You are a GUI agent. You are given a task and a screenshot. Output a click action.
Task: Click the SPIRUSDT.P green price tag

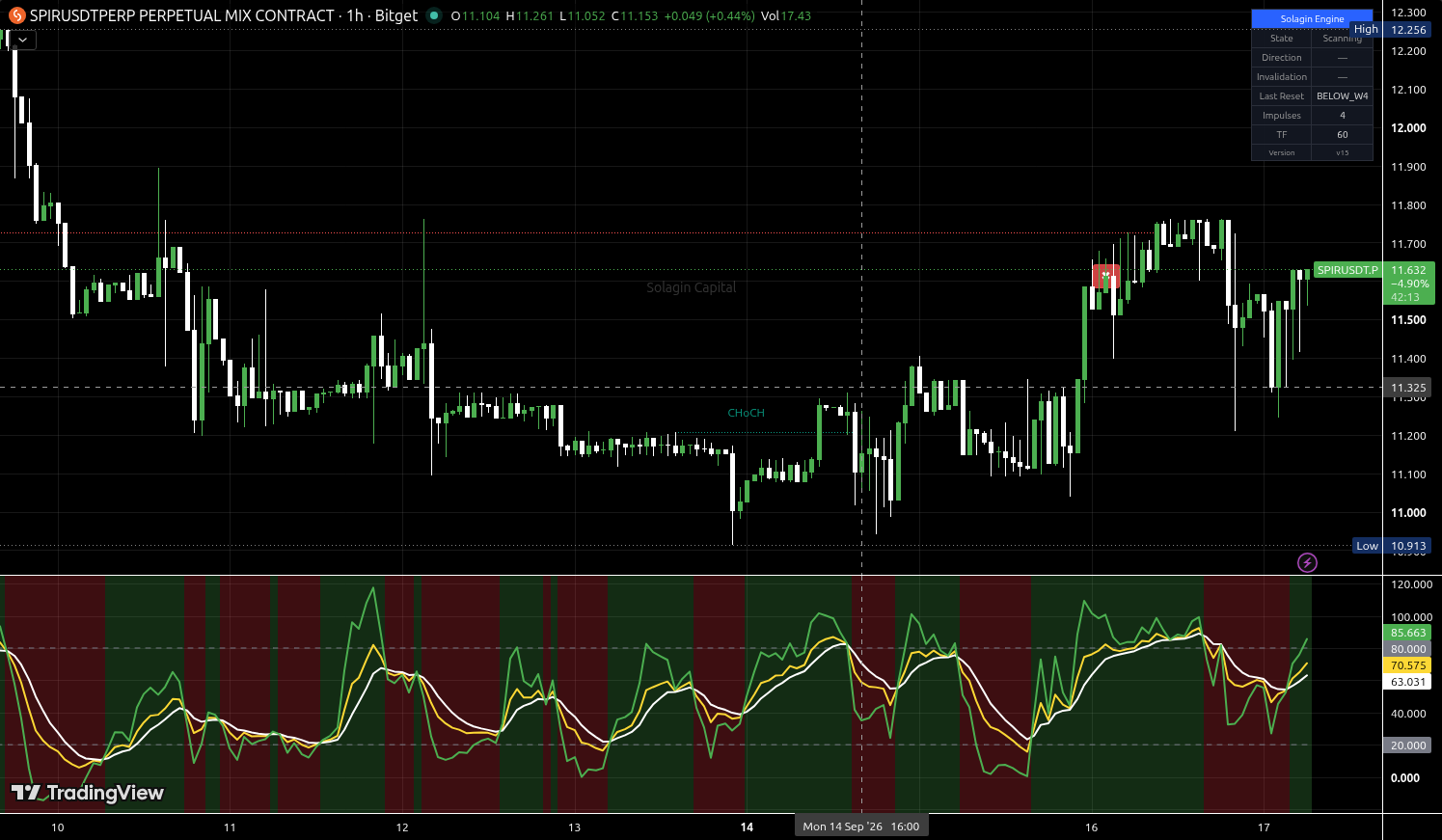[x=1347, y=270]
